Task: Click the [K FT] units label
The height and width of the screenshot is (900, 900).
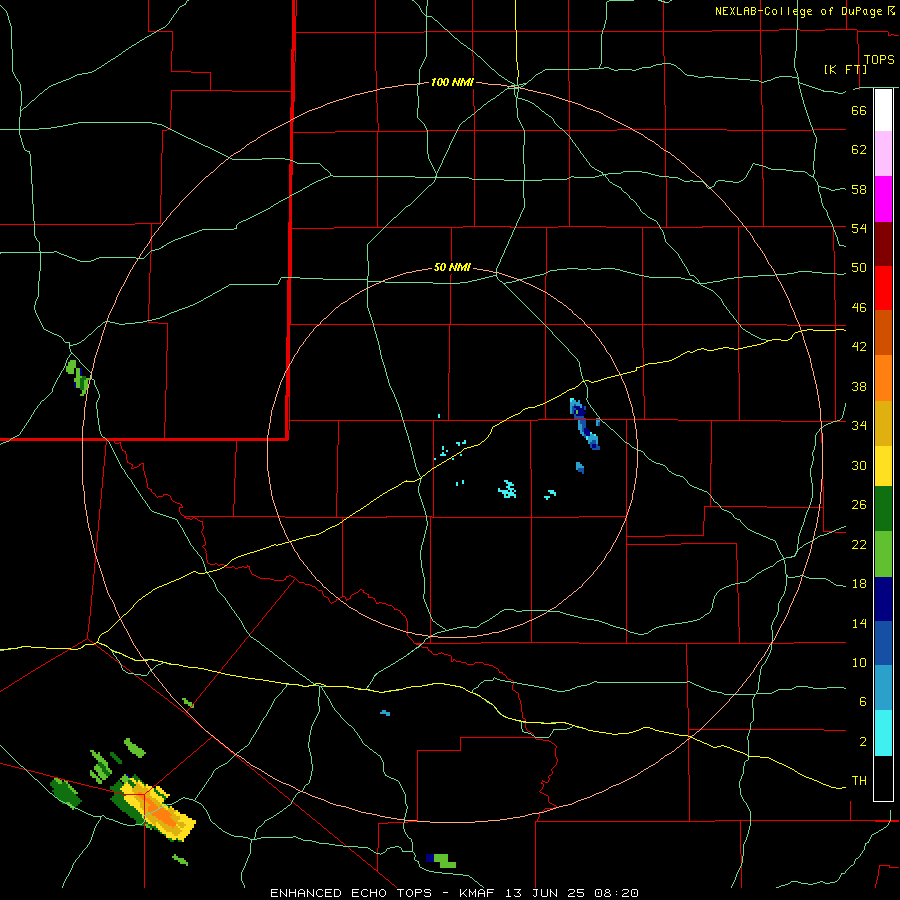Action: [x=846, y=69]
